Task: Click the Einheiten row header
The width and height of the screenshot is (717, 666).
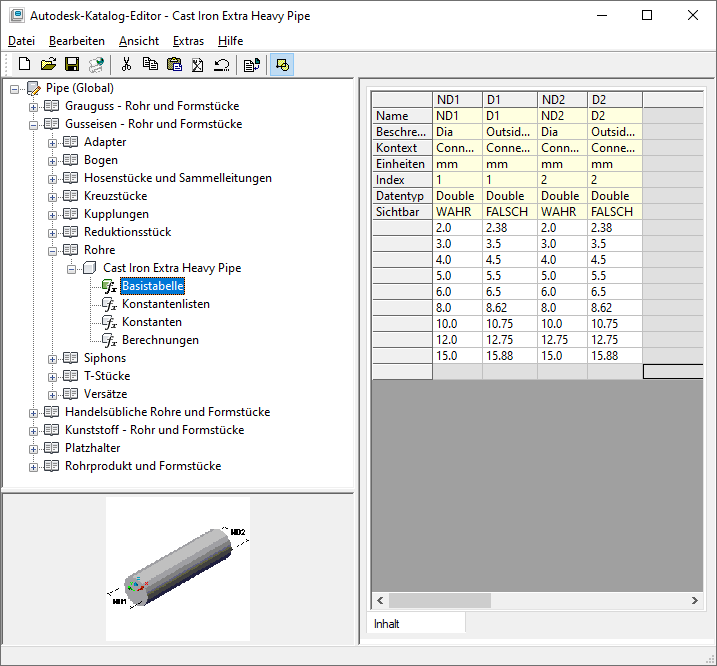Action: tap(402, 164)
